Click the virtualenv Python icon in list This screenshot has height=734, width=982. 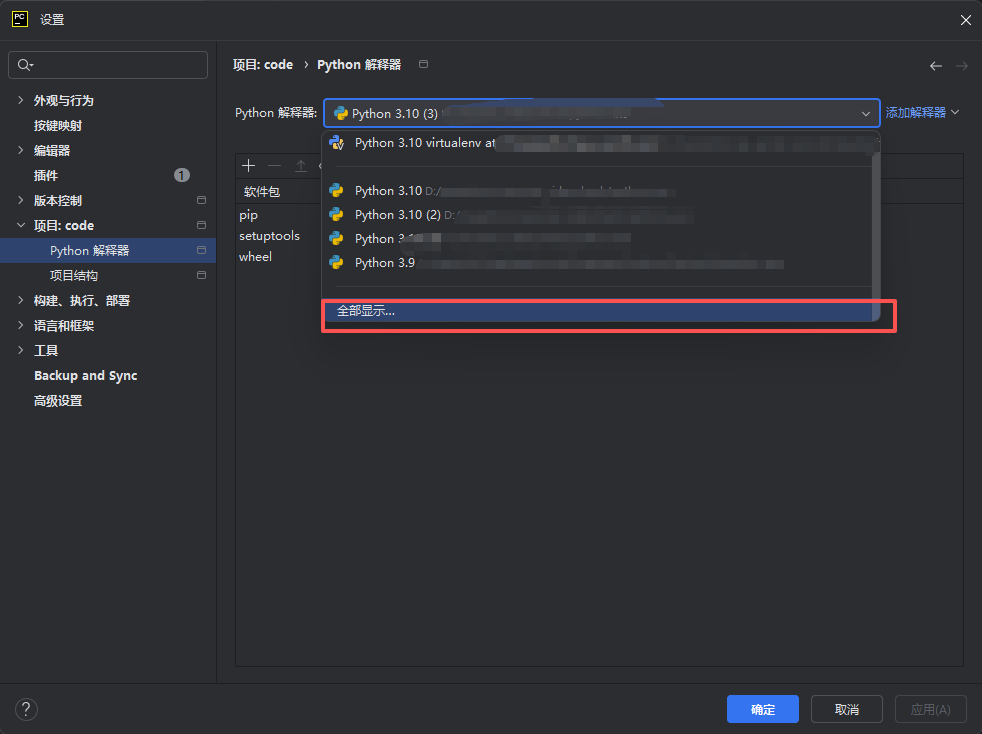[x=337, y=143]
